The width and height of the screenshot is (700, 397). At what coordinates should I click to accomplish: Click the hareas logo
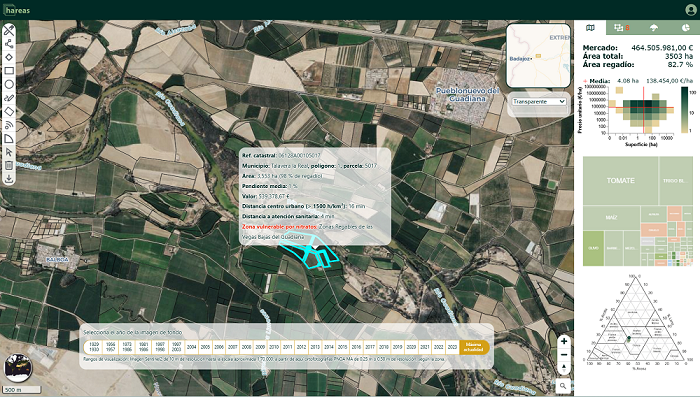17,9
